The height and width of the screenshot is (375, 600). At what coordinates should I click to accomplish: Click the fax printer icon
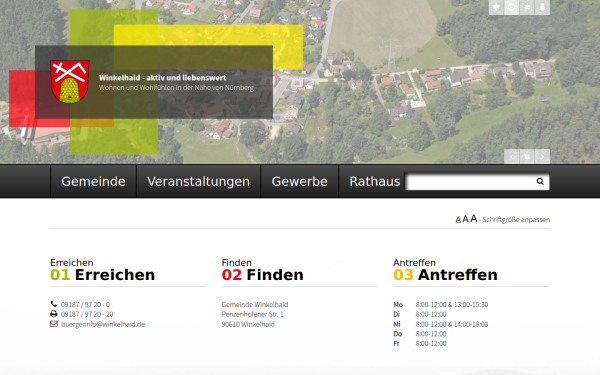[x=54, y=314]
